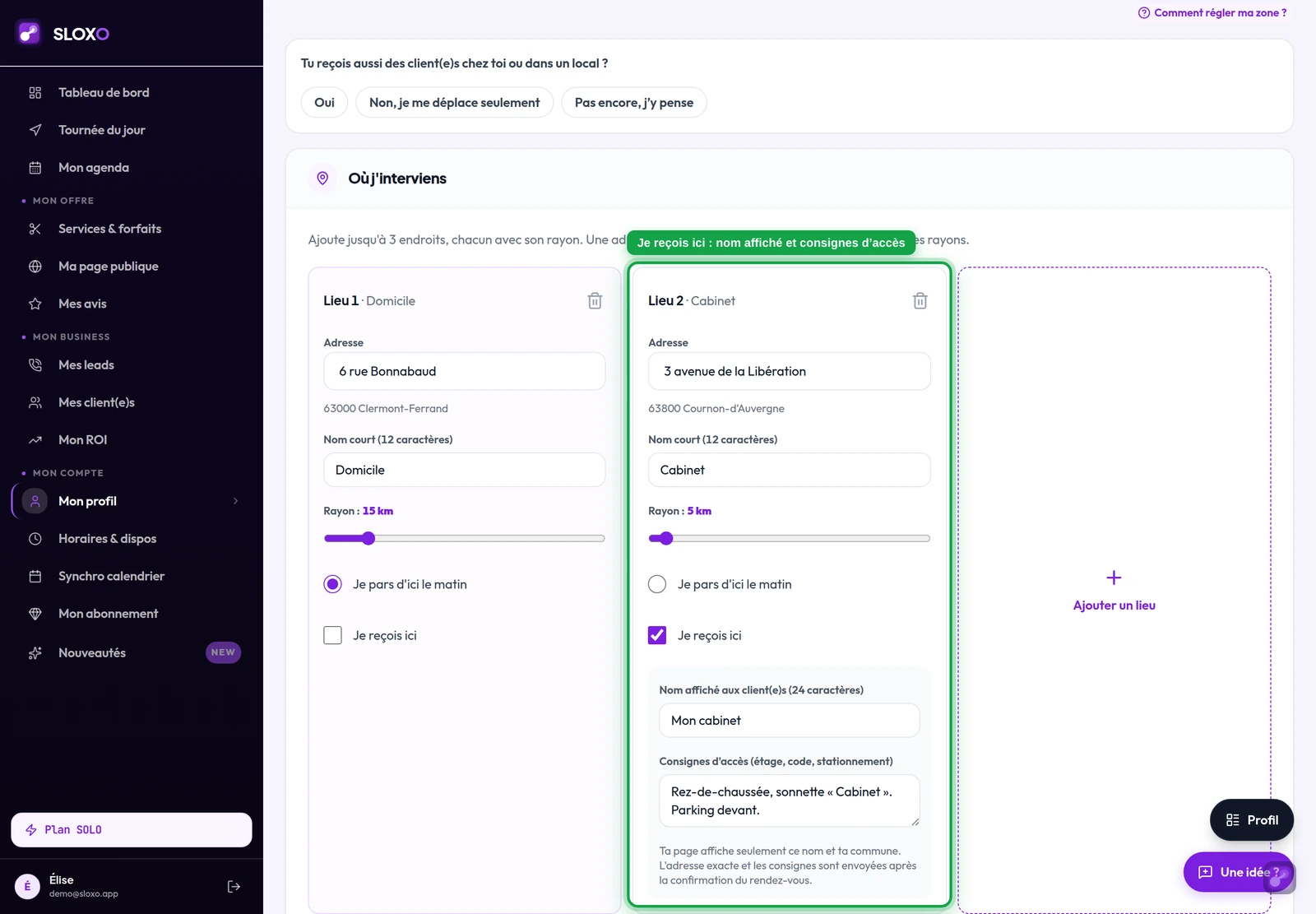Select Pas encore, j'y pense
The width and height of the screenshot is (1316, 914).
tap(634, 103)
